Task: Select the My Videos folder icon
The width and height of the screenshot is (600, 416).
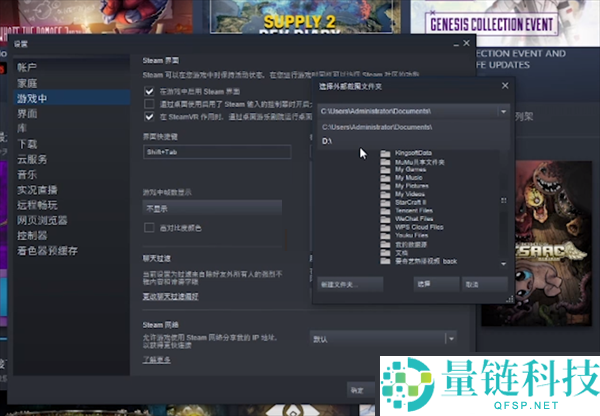Action: [385, 194]
